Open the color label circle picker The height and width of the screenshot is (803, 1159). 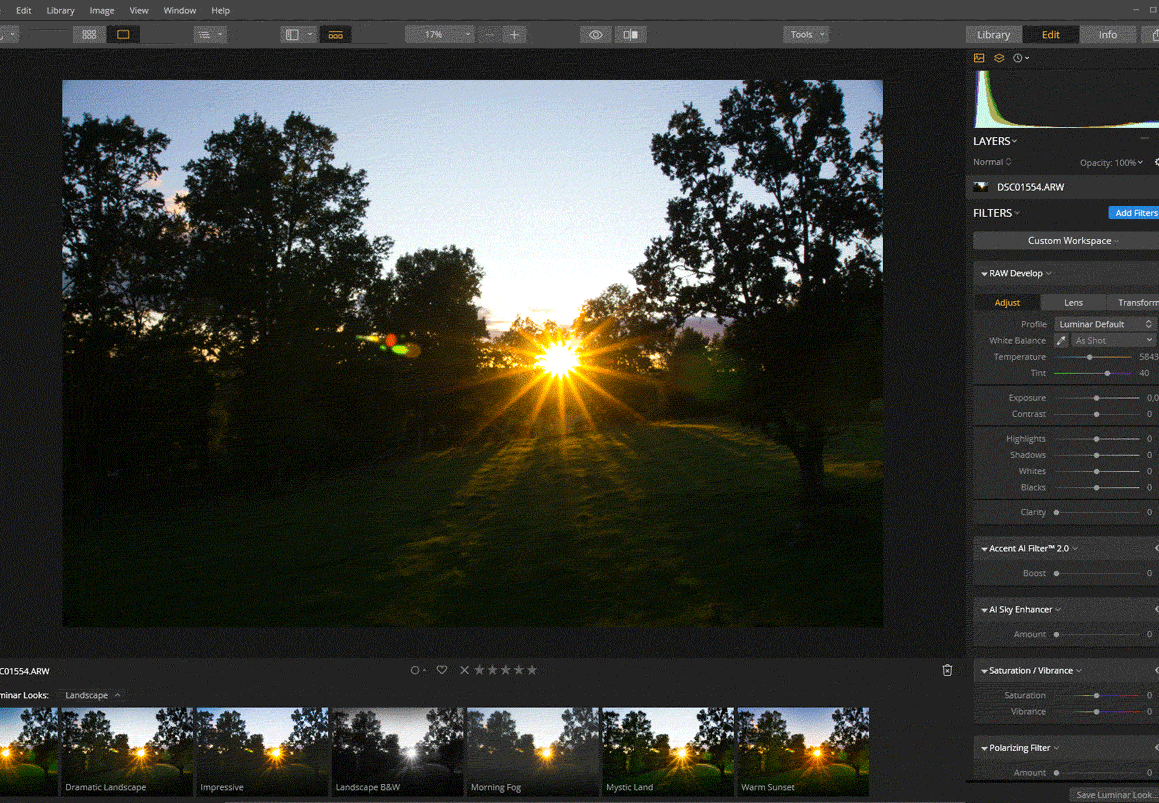click(x=417, y=670)
